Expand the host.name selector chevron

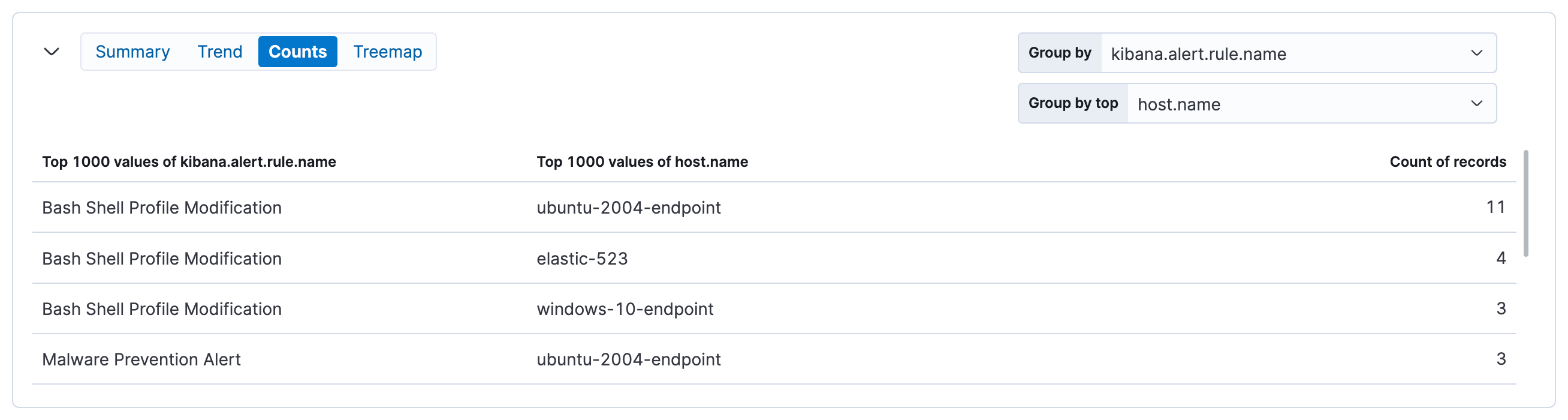coord(1477,103)
